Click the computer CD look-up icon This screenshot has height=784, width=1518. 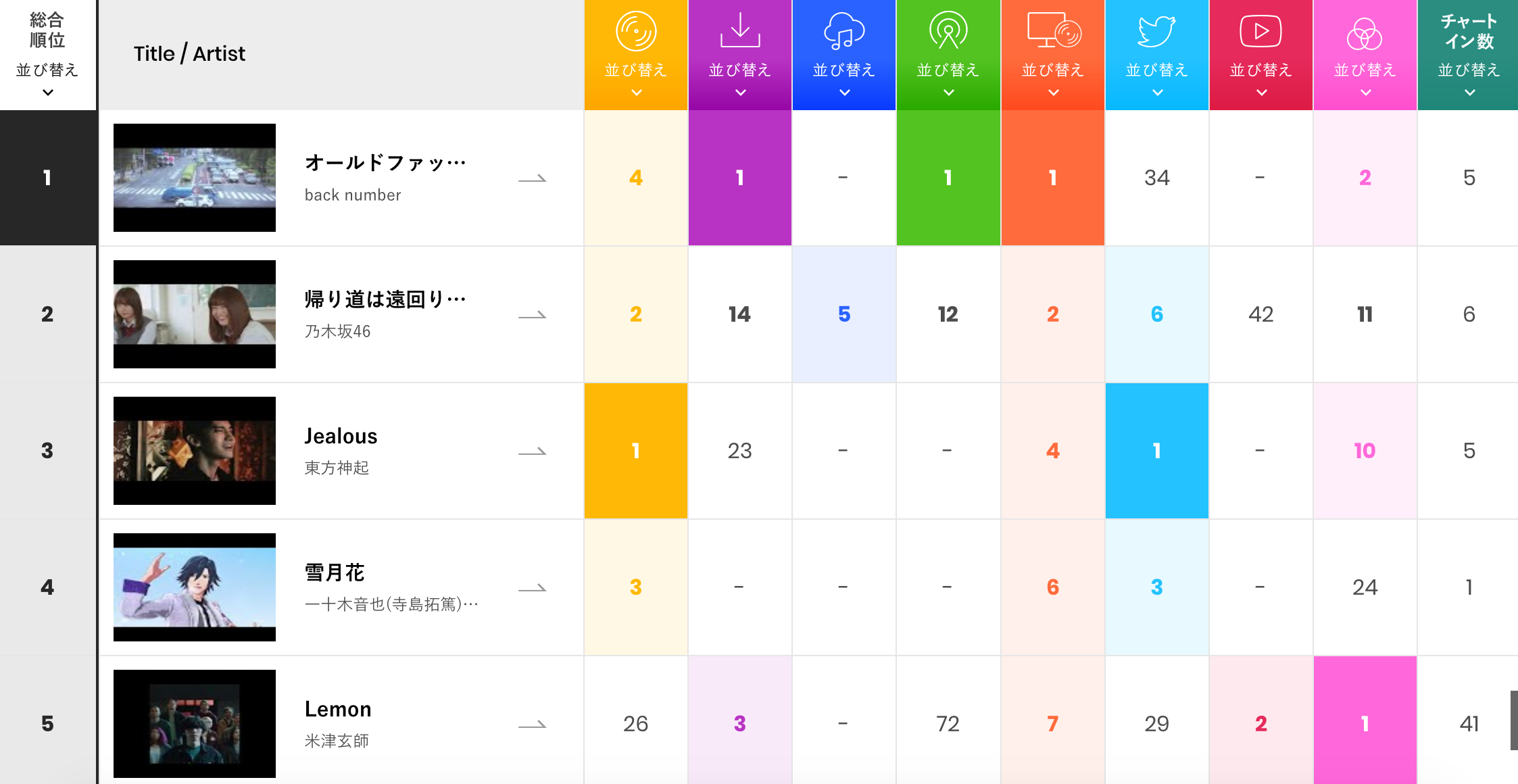[1053, 31]
